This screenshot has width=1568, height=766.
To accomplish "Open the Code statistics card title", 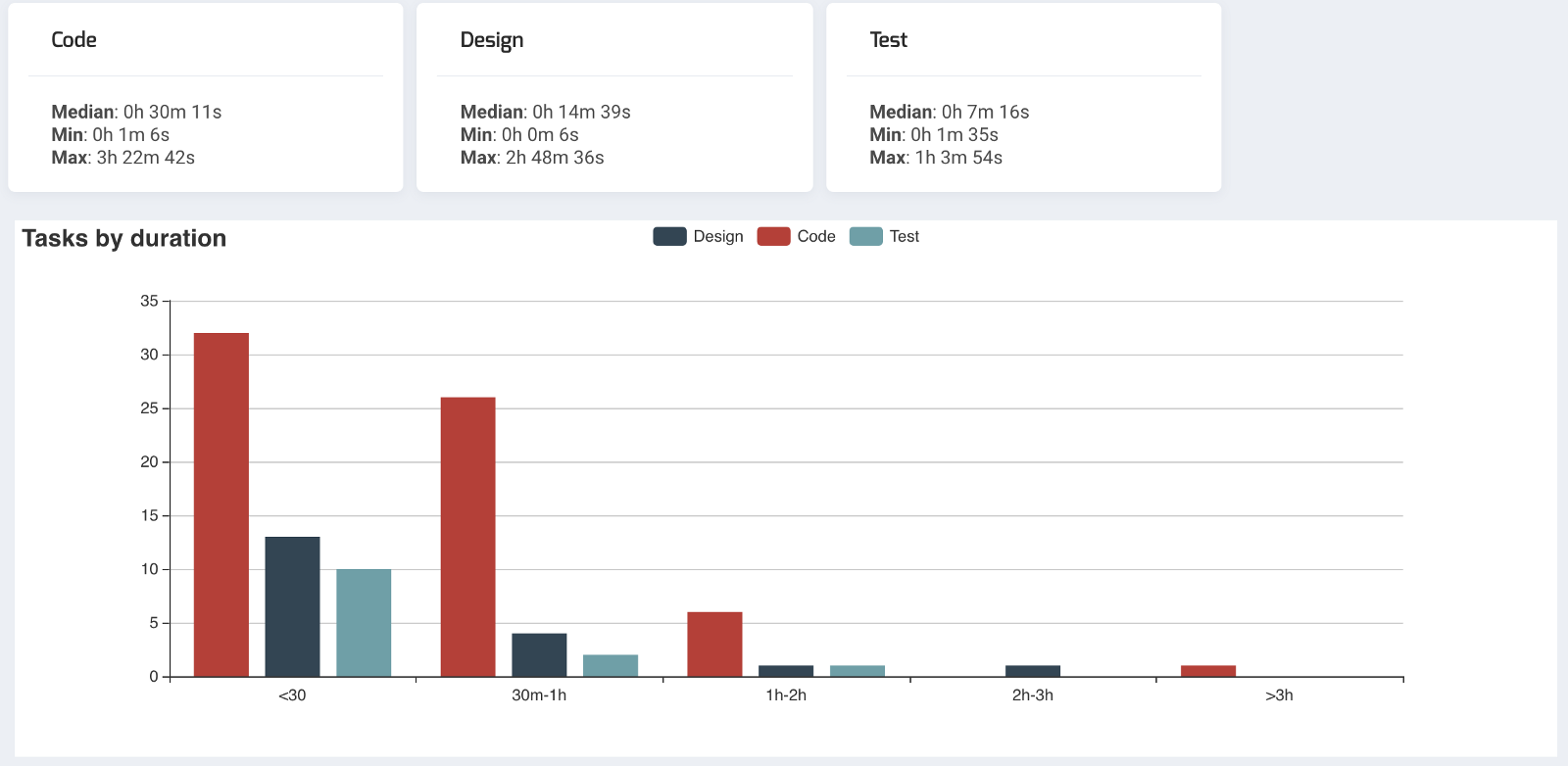I will 74,40.
